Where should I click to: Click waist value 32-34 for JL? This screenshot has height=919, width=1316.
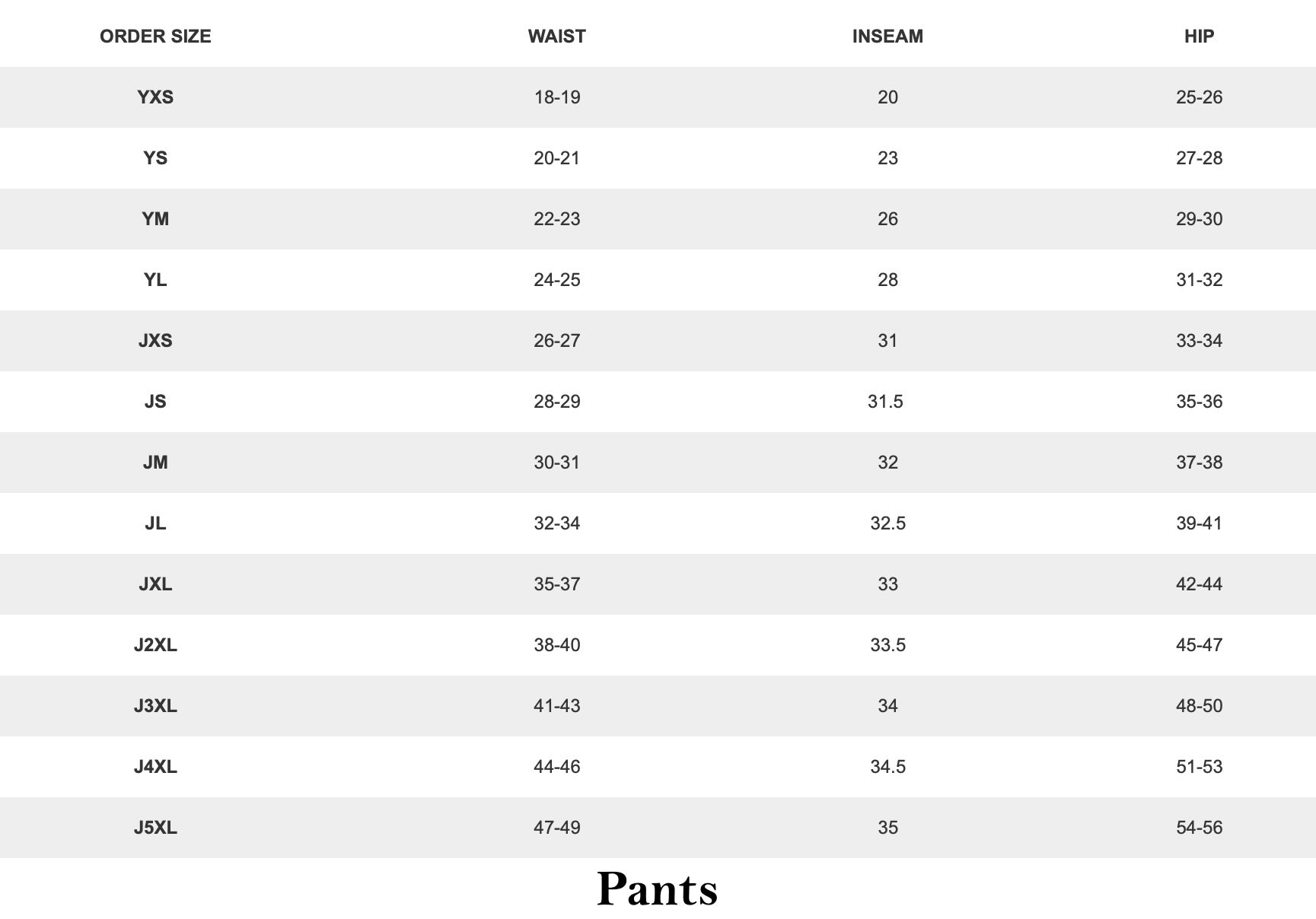point(557,523)
